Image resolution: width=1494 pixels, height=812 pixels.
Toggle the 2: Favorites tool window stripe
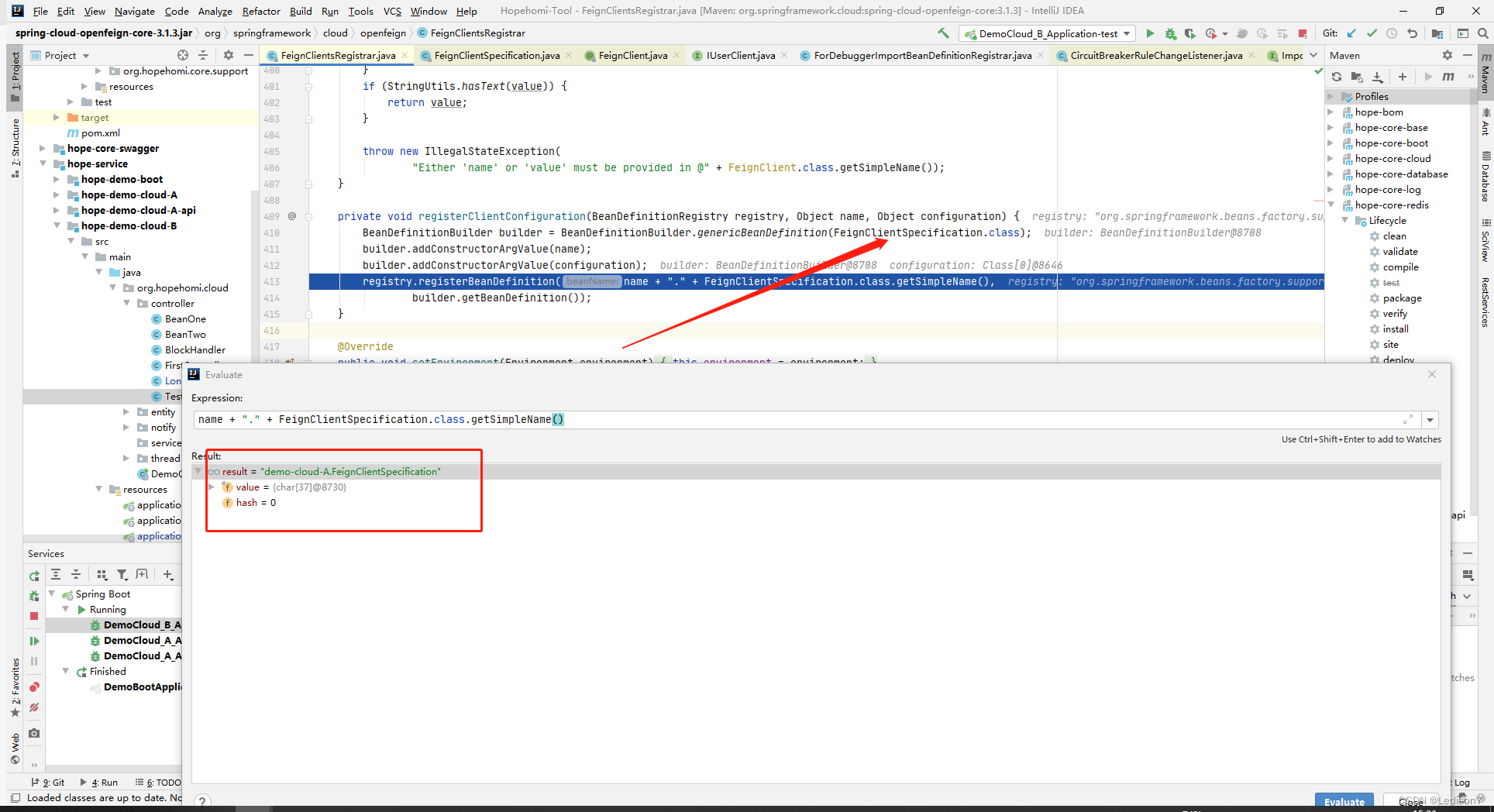[x=15, y=688]
